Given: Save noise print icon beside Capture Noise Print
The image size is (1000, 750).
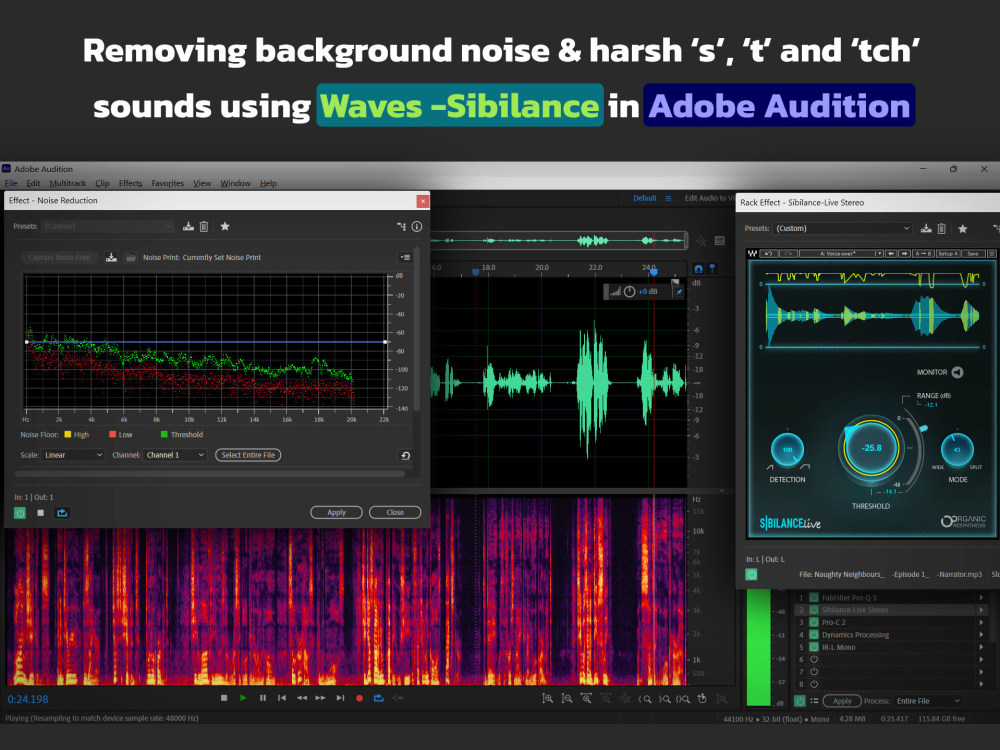Looking at the screenshot, I should 111,258.
